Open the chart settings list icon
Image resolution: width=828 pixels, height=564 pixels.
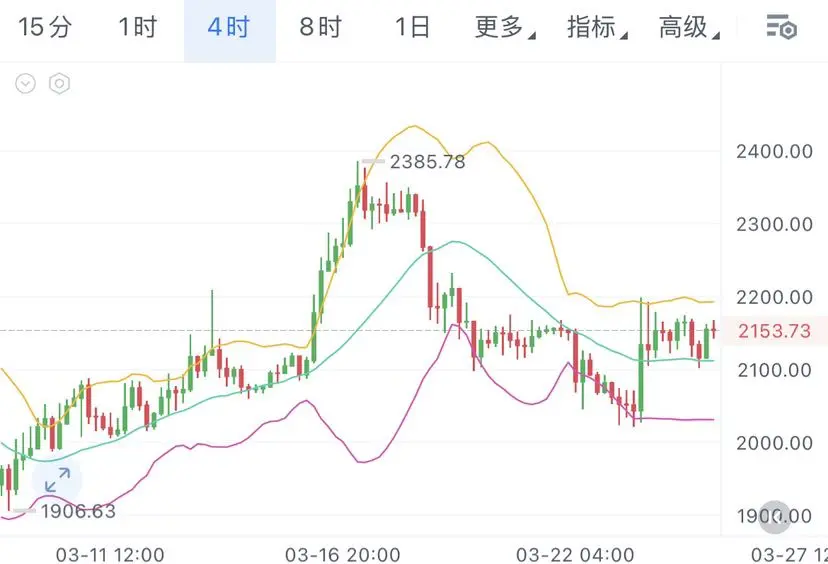pyautogui.click(x=781, y=27)
